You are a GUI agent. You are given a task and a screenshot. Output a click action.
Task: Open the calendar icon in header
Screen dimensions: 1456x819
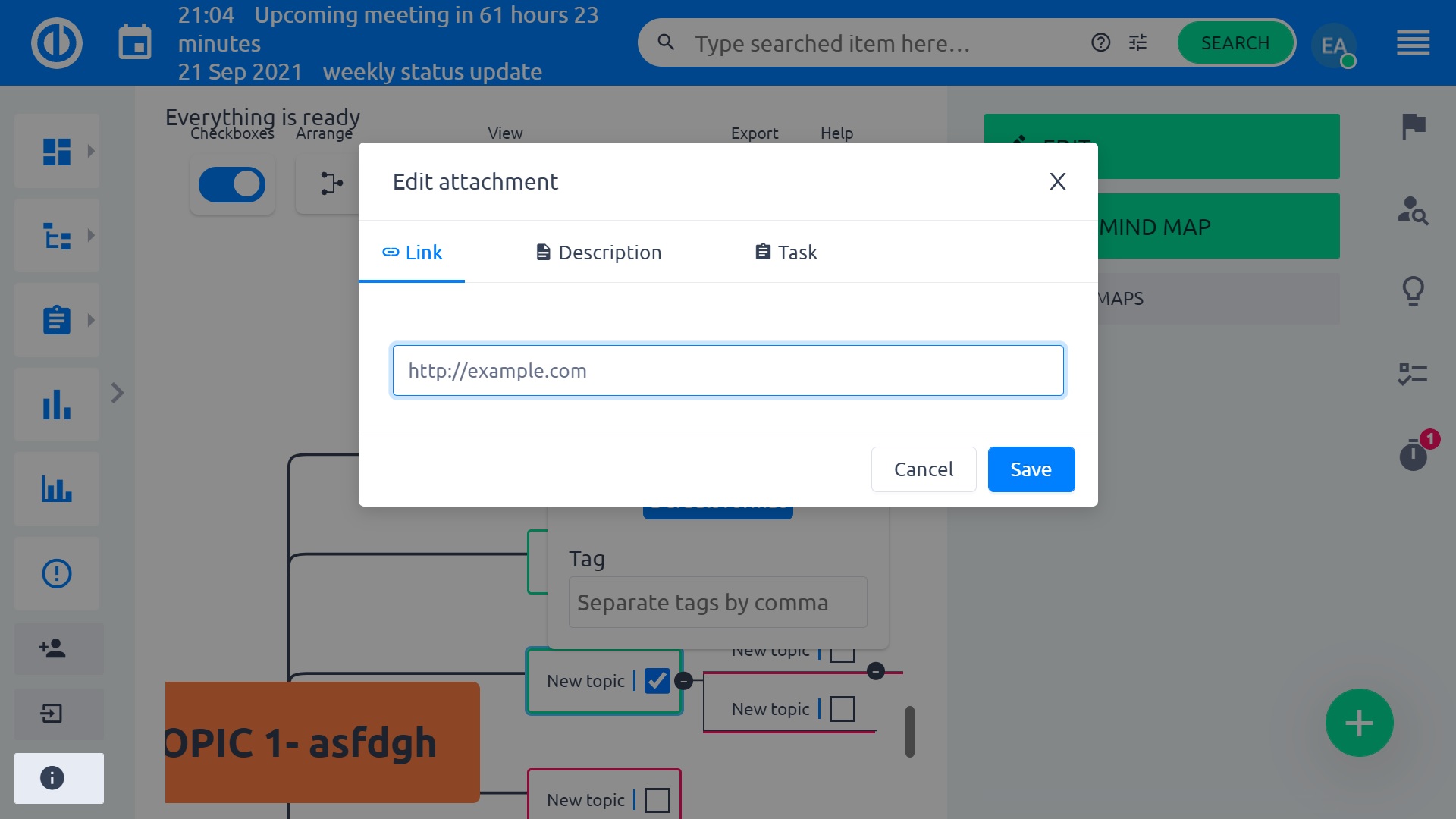pos(135,42)
